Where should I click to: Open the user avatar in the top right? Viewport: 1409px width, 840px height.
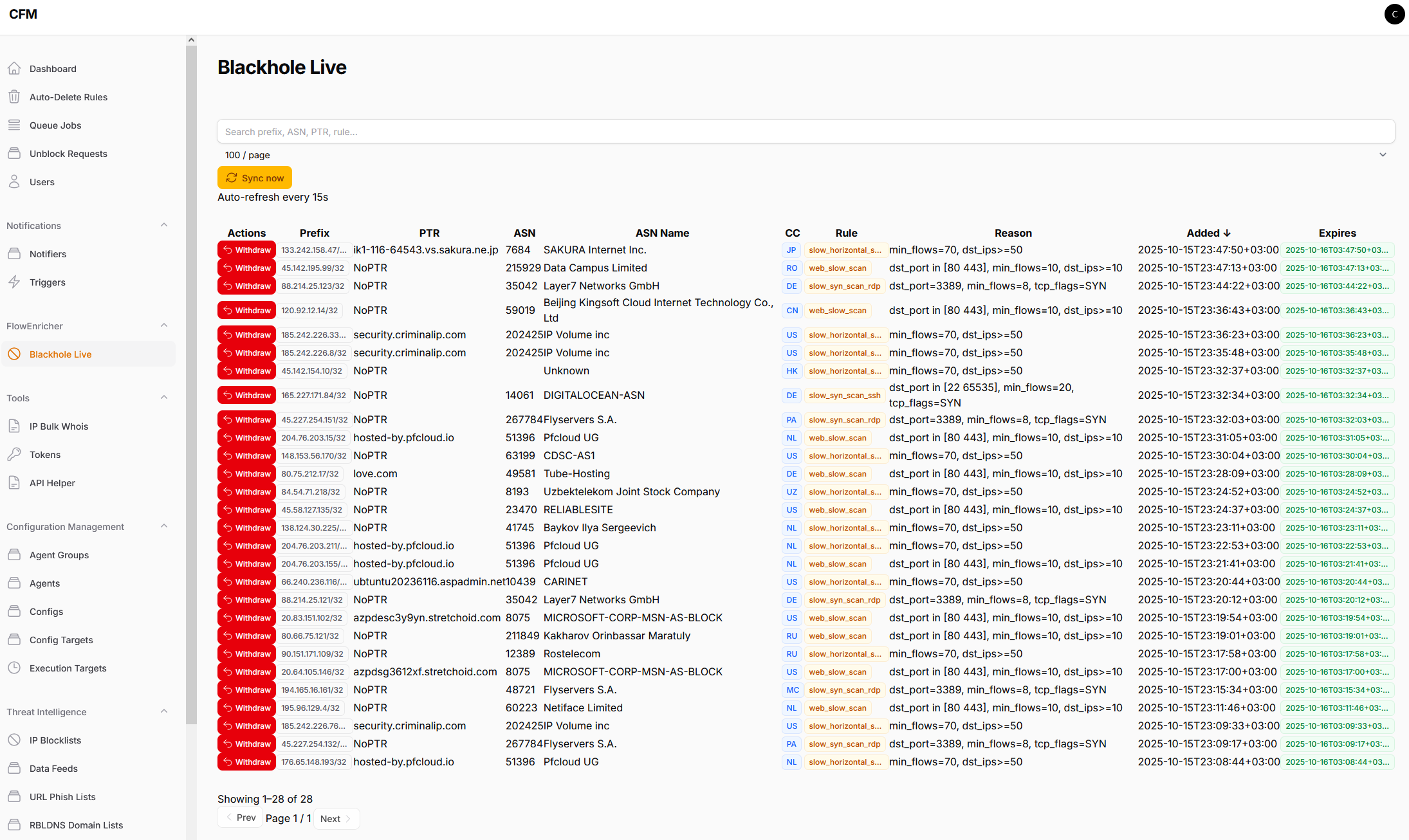pos(1394,14)
